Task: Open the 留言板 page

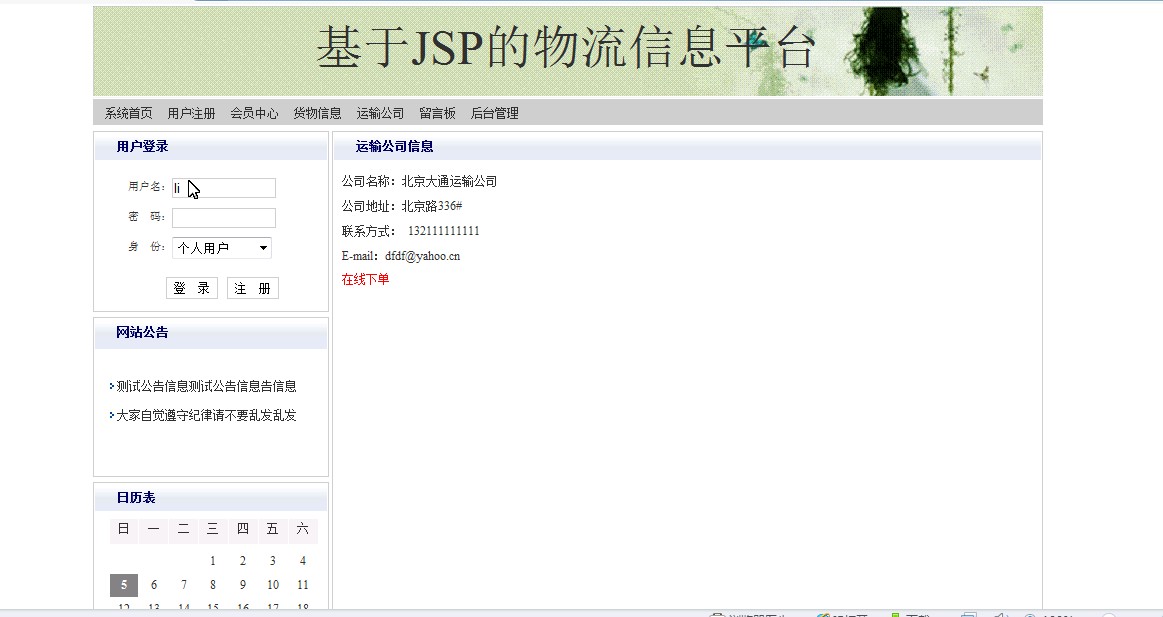Action: [438, 113]
